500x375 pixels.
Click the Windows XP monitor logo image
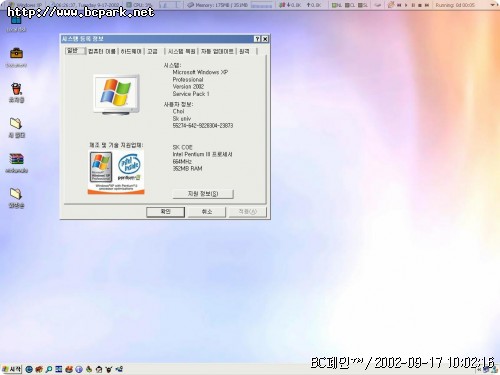point(116,94)
